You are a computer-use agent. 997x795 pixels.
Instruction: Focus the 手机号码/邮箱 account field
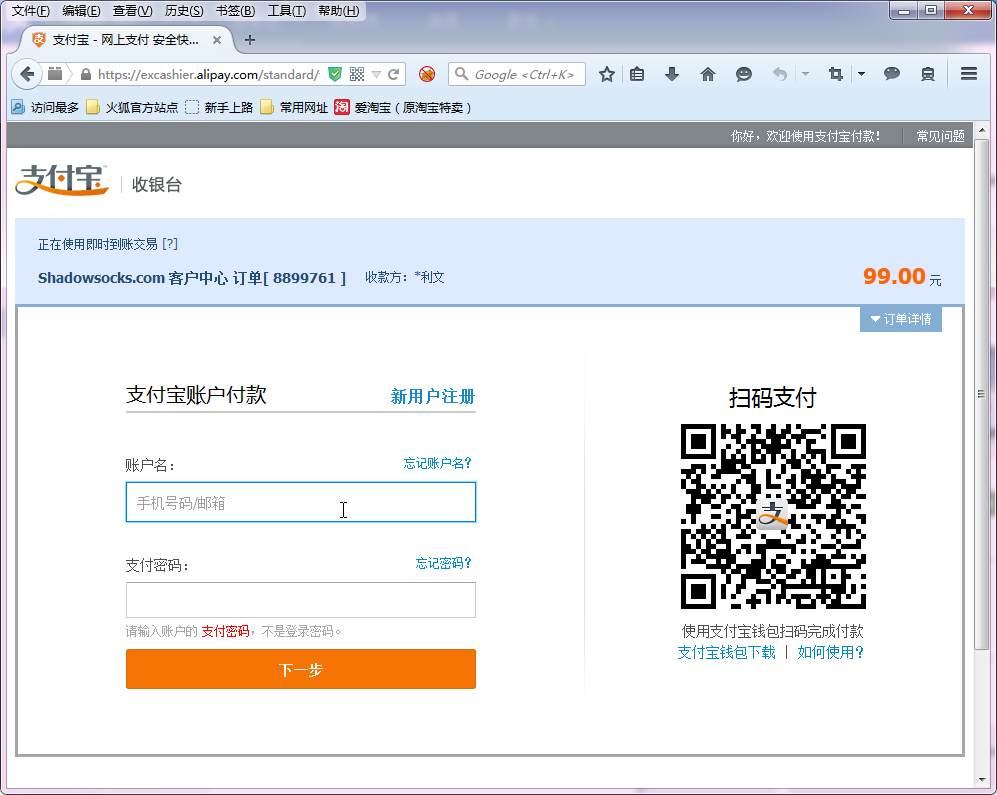tap(301, 502)
